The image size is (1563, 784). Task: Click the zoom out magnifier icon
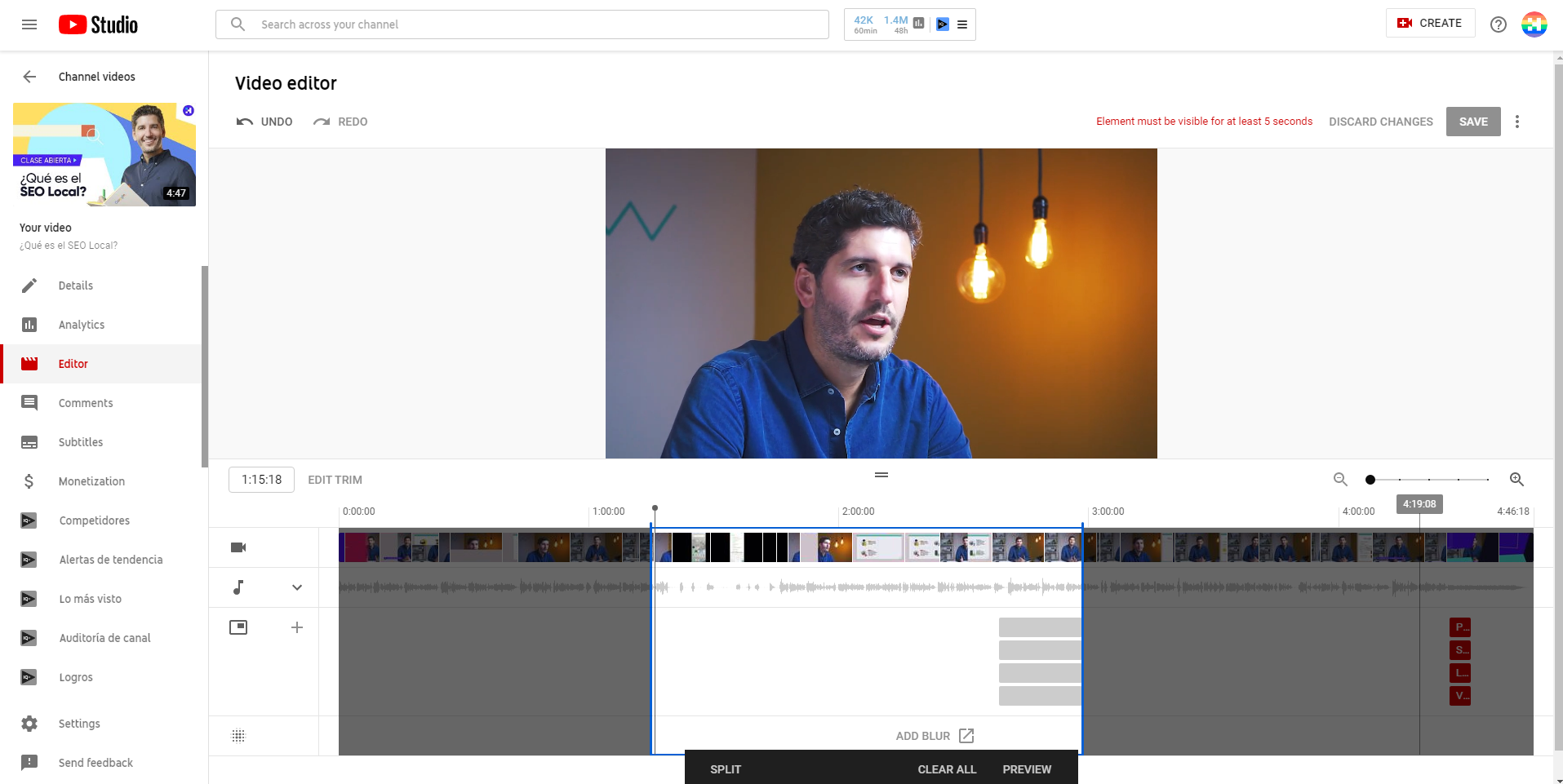coord(1340,480)
